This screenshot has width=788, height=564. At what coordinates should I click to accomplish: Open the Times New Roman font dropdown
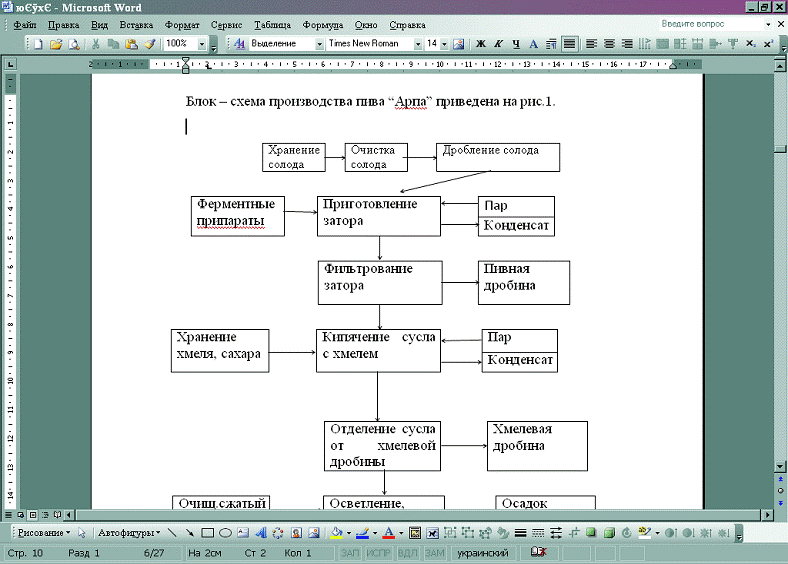pyautogui.click(x=418, y=44)
